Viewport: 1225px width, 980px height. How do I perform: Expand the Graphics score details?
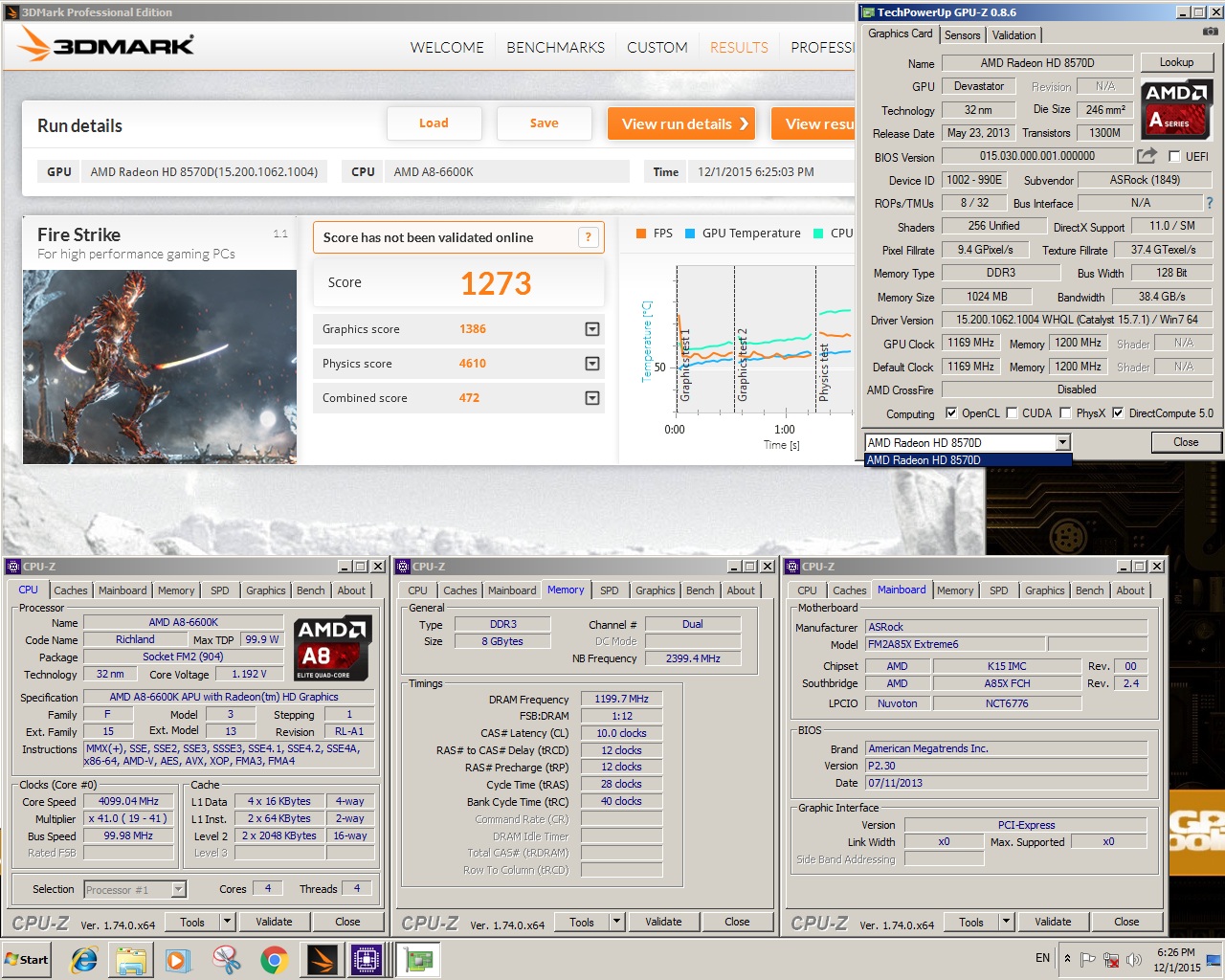(x=592, y=329)
